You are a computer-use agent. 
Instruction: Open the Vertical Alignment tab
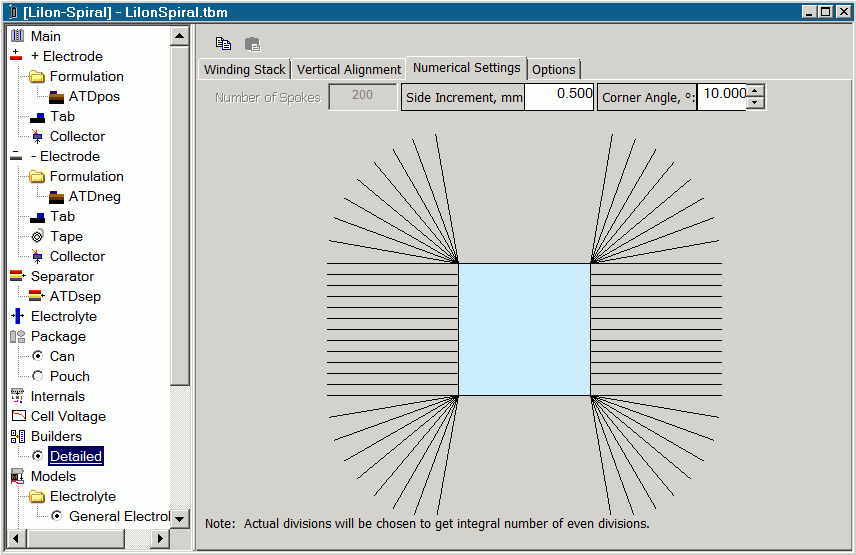[x=349, y=70]
